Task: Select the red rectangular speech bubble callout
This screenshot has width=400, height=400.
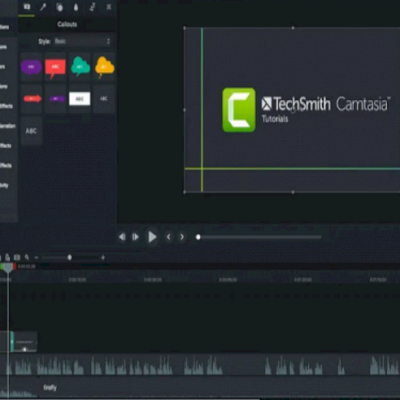Action: tap(55, 67)
